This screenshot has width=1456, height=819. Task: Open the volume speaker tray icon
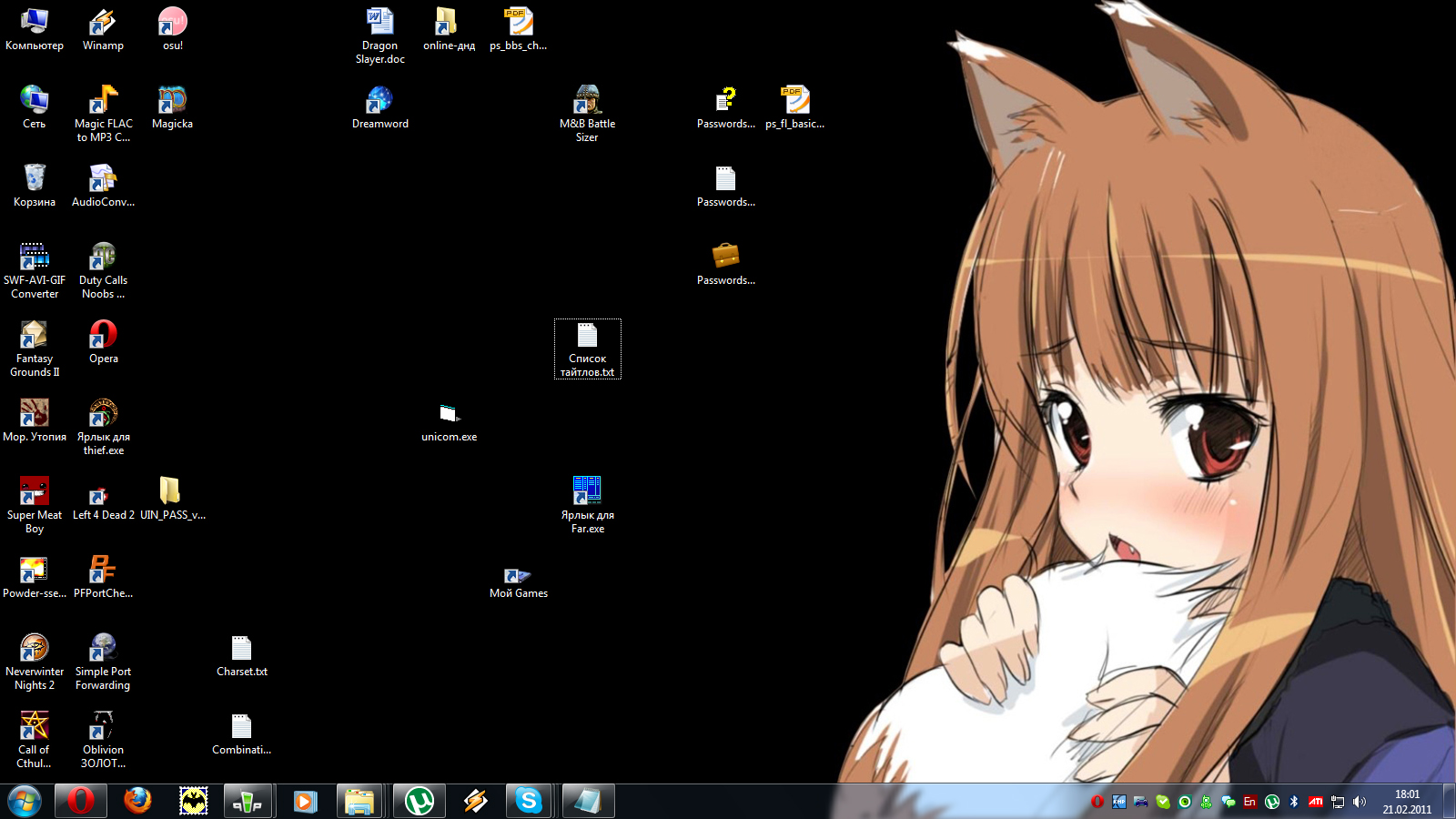[1360, 802]
